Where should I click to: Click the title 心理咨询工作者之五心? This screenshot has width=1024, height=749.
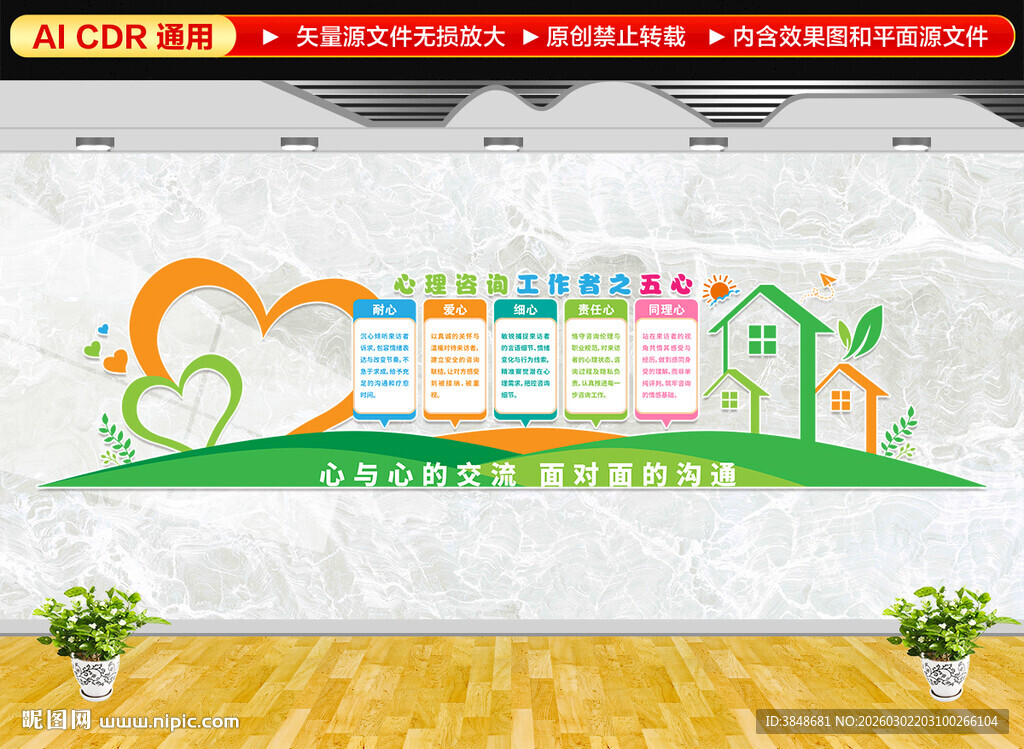pyautogui.click(x=543, y=285)
